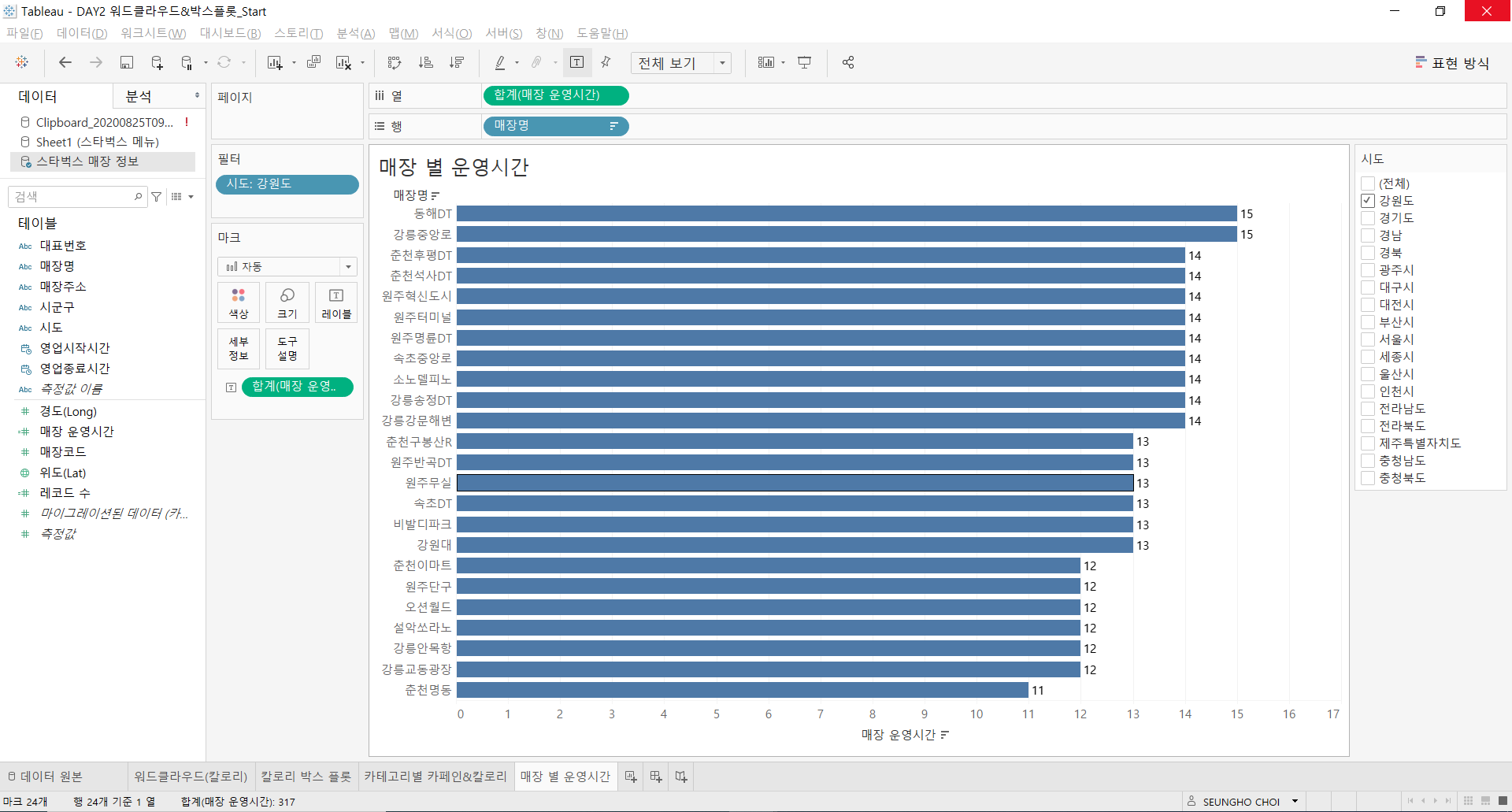The height and width of the screenshot is (812, 1512).
Task: Select 스타벅스 매장 정보 data source
Action: (x=102, y=161)
